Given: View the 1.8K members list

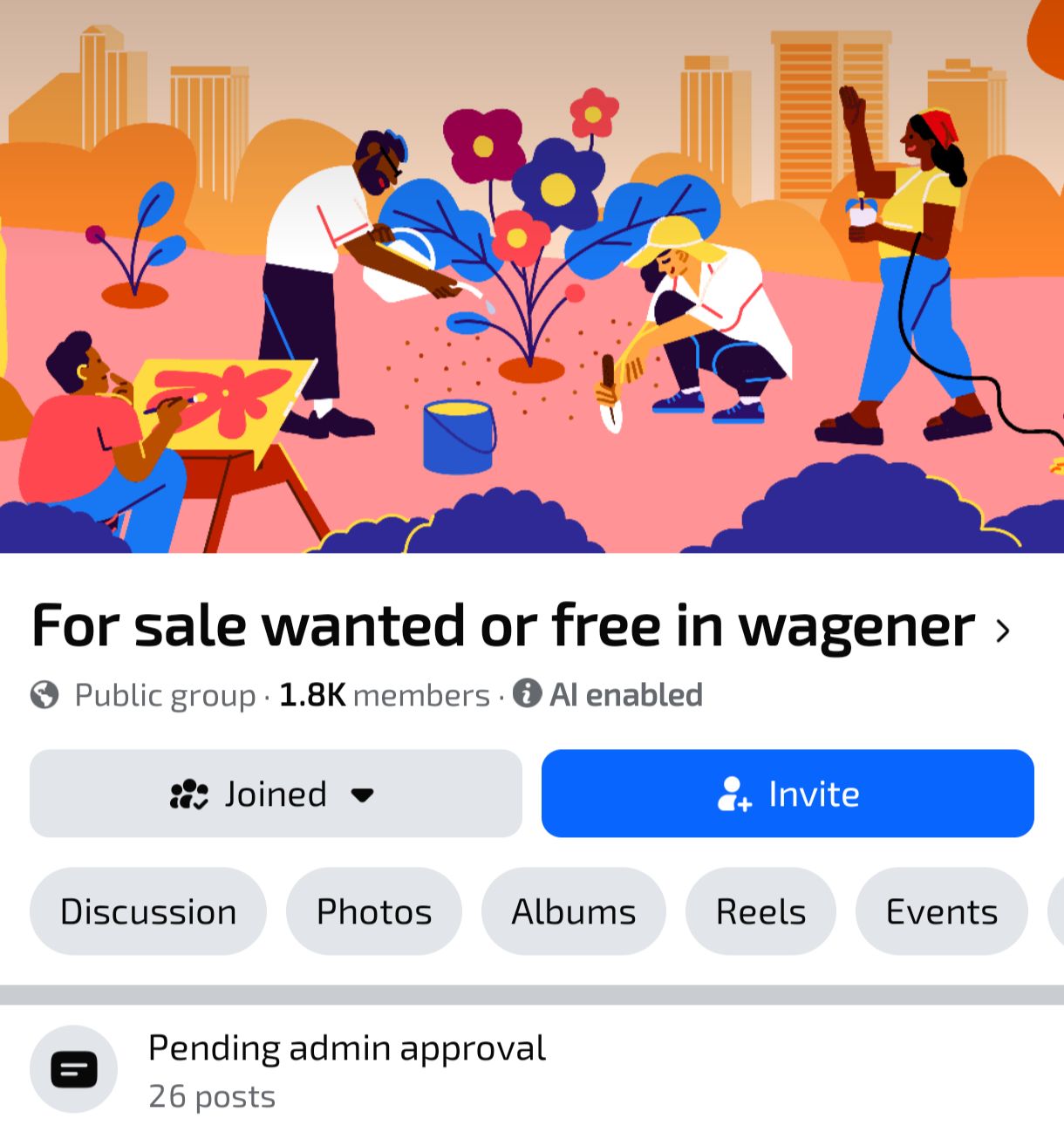Looking at the screenshot, I should click(385, 695).
